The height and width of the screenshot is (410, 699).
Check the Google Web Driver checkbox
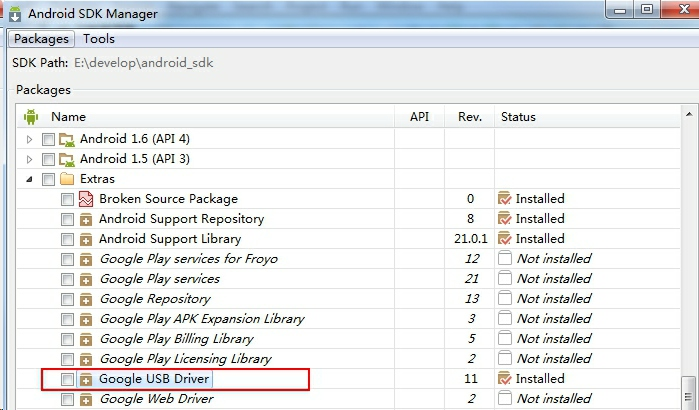point(67,399)
